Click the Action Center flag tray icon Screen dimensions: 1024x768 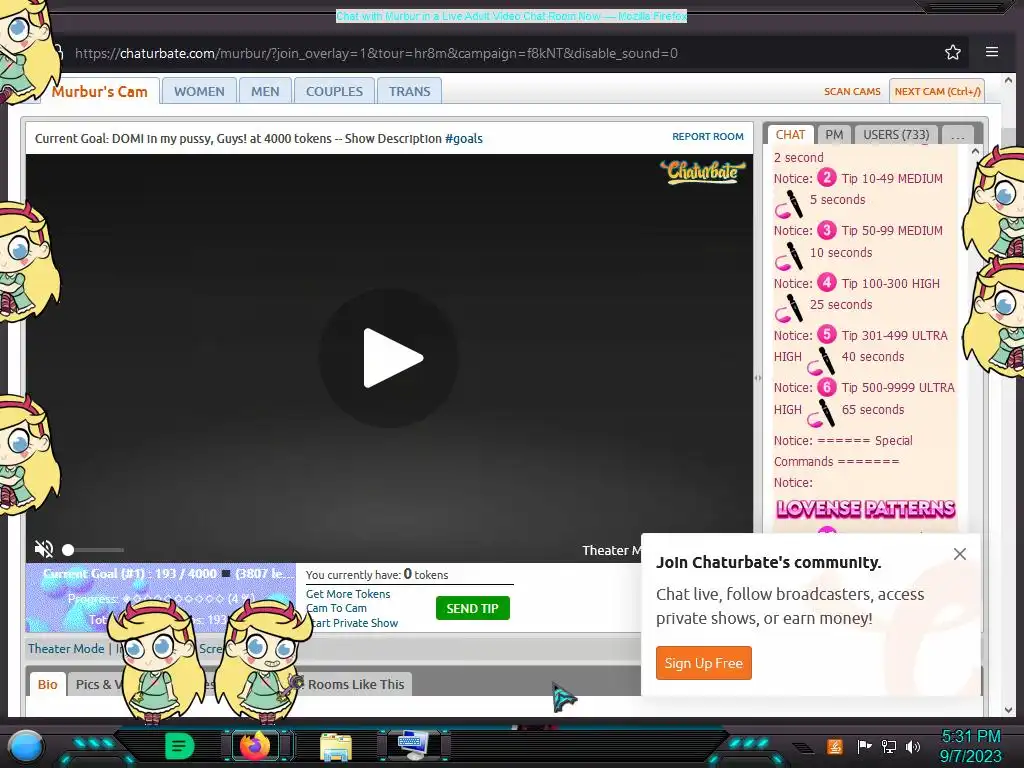(864, 746)
